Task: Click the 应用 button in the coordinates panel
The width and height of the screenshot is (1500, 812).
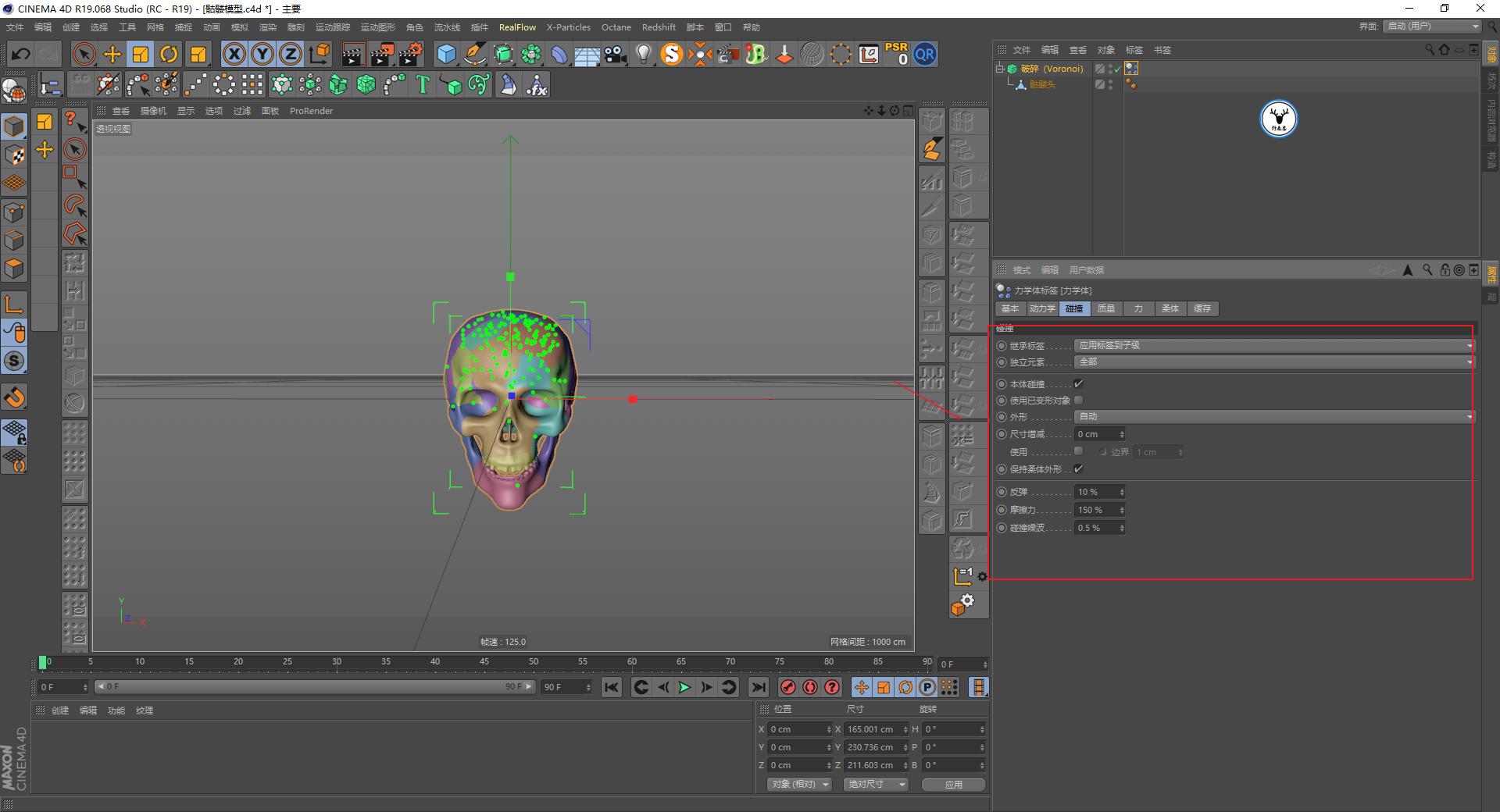Action: (x=952, y=784)
